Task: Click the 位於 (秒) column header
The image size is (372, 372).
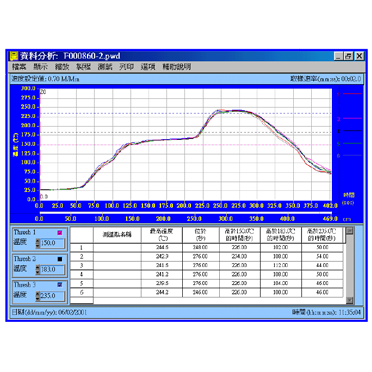Action: point(201,235)
